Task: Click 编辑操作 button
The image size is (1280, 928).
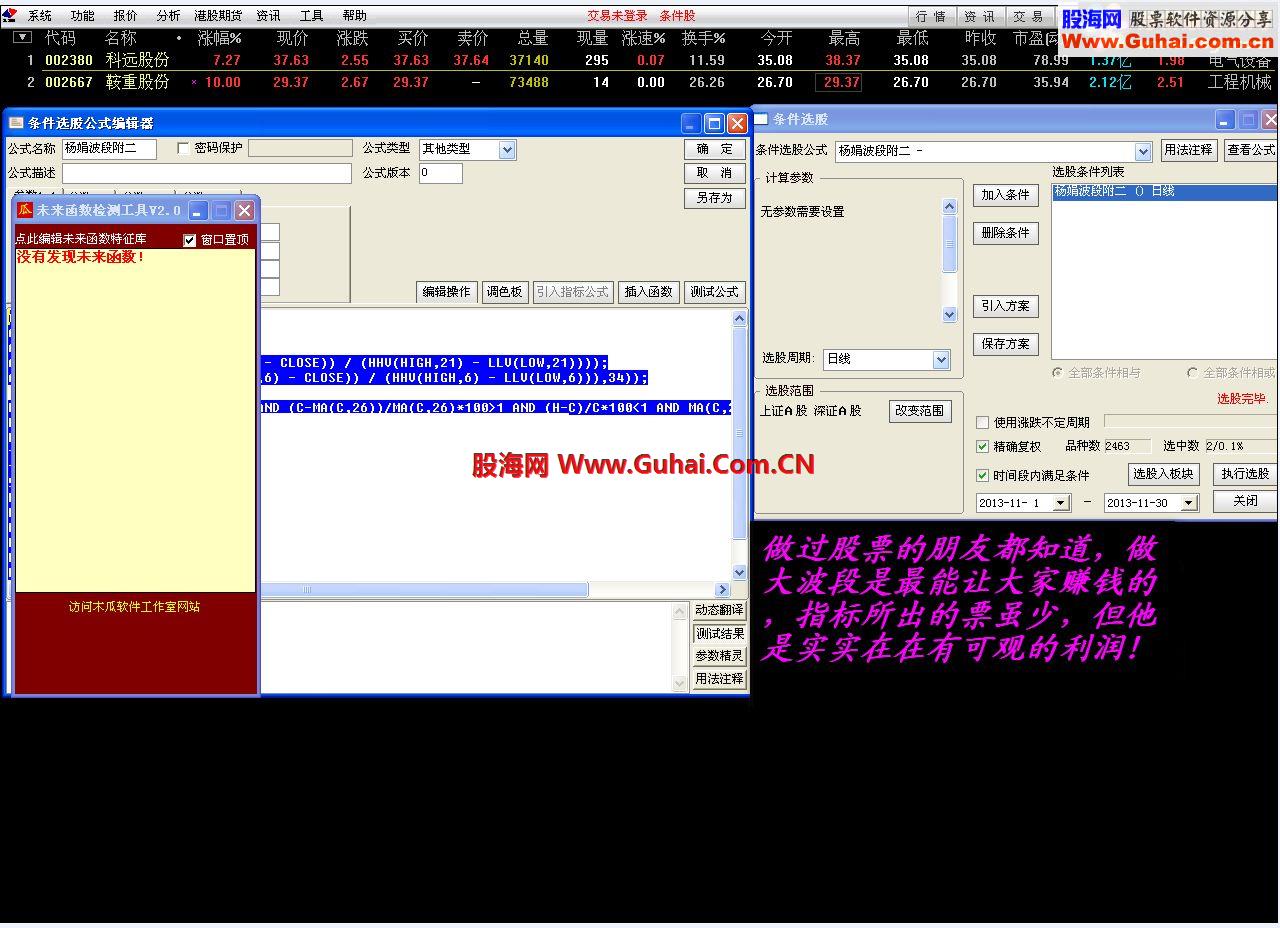Action: pos(446,292)
